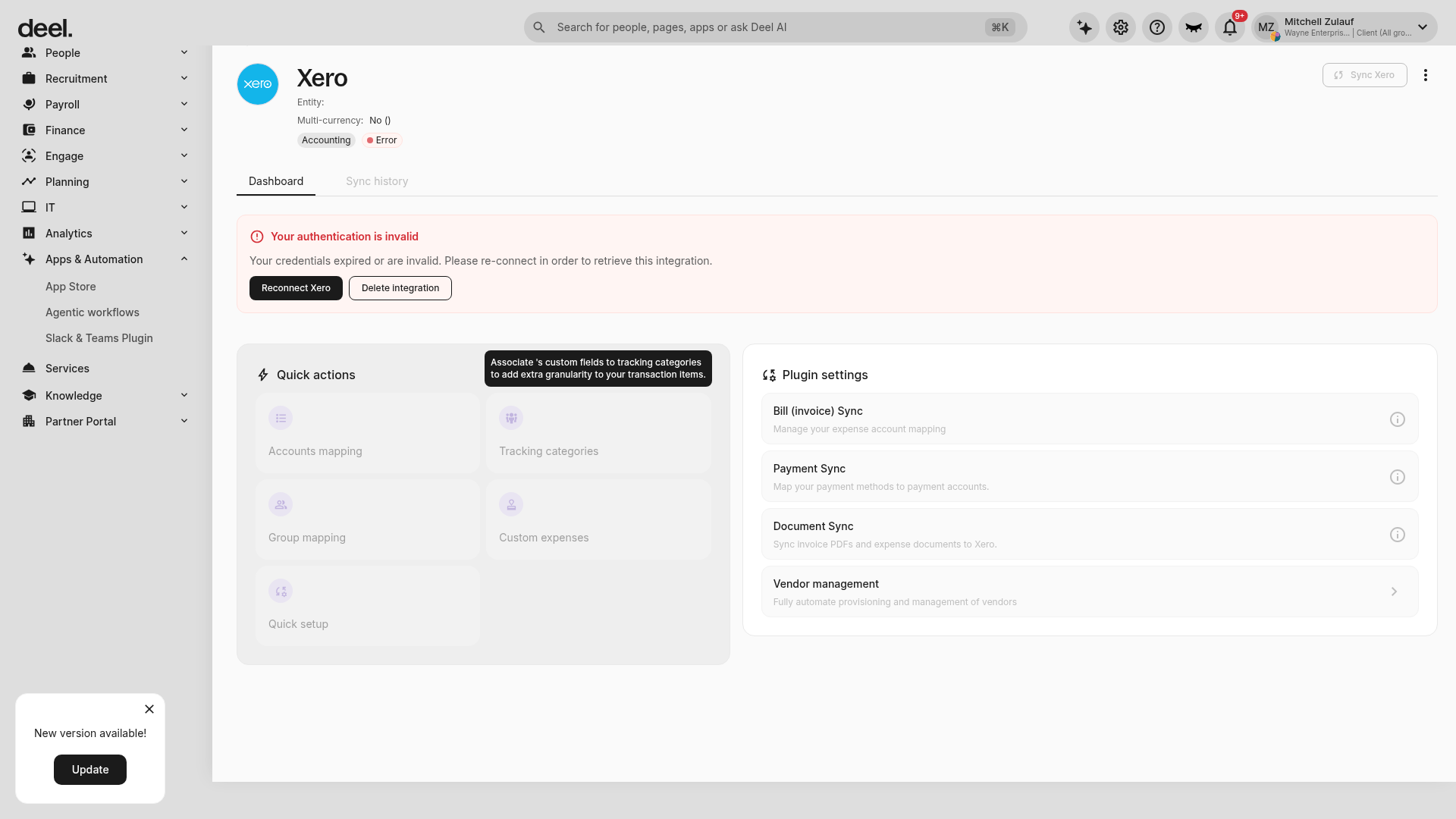Click the Services sidebar icon
1456x819 pixels.
29,368
